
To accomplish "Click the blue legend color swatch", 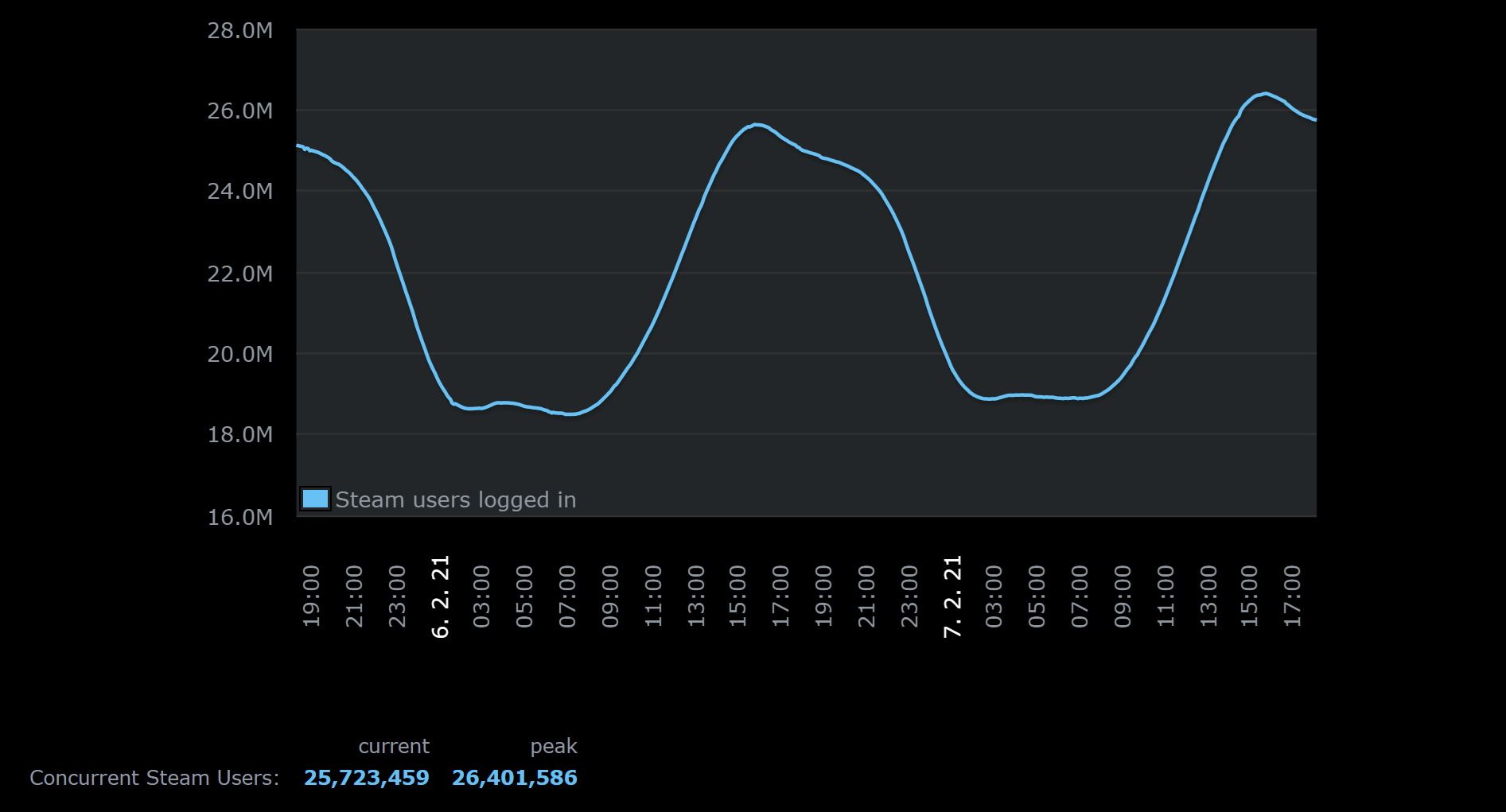I will pyautogui.click(x=315, y=499).
